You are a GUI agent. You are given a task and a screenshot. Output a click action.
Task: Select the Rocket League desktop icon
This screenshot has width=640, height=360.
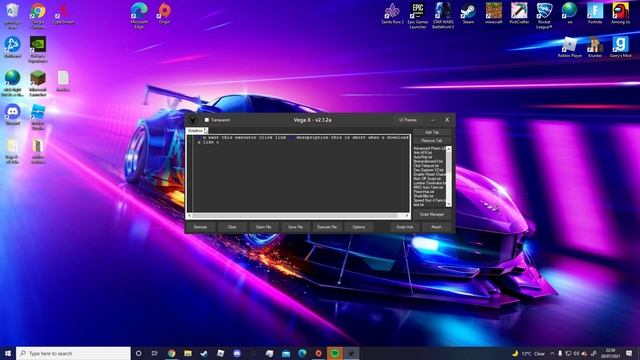click(544, 16)
